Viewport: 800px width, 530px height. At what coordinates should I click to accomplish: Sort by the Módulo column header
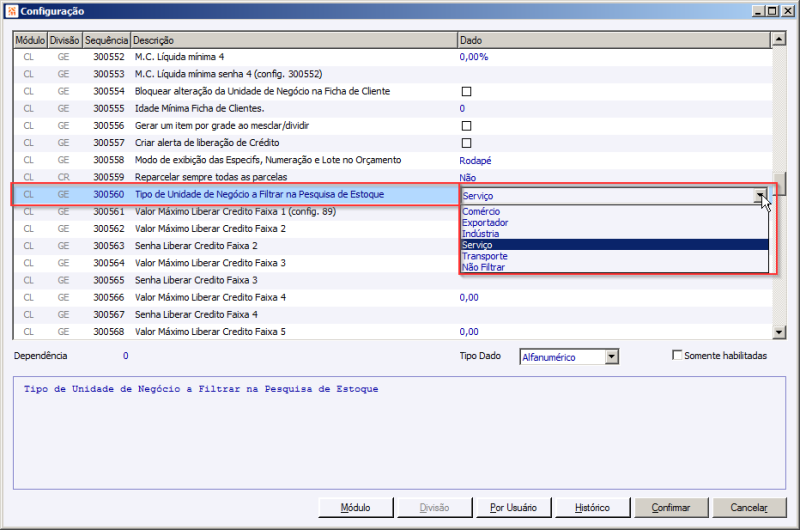[30, 40]
